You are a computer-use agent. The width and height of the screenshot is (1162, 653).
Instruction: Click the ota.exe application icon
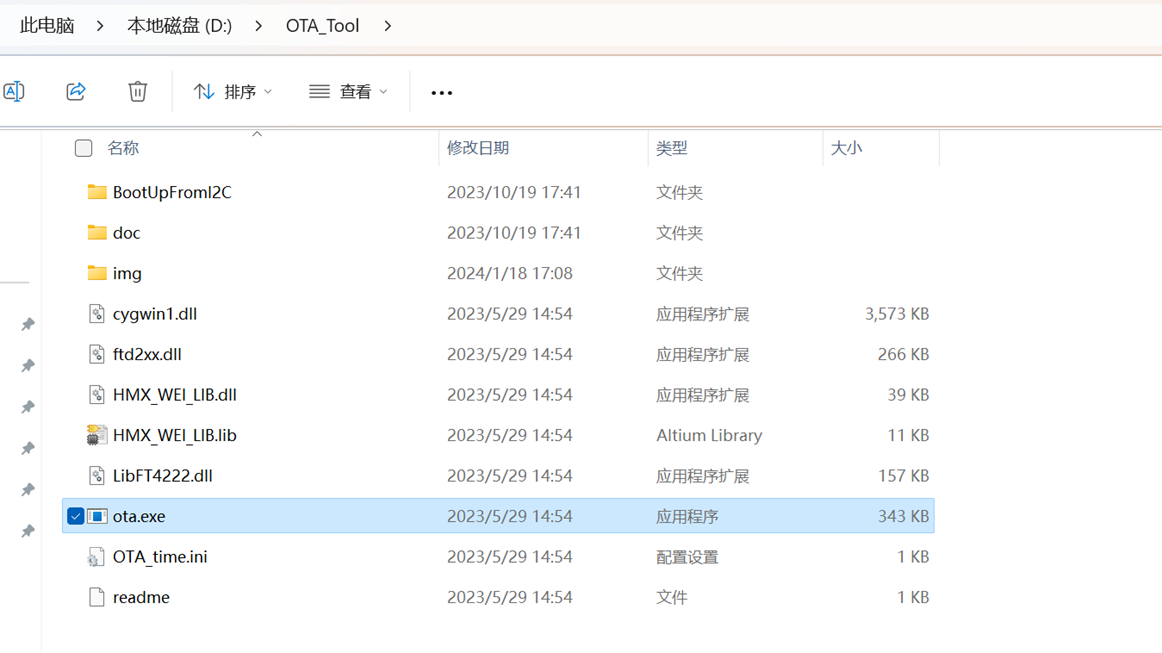coord(97,516)
